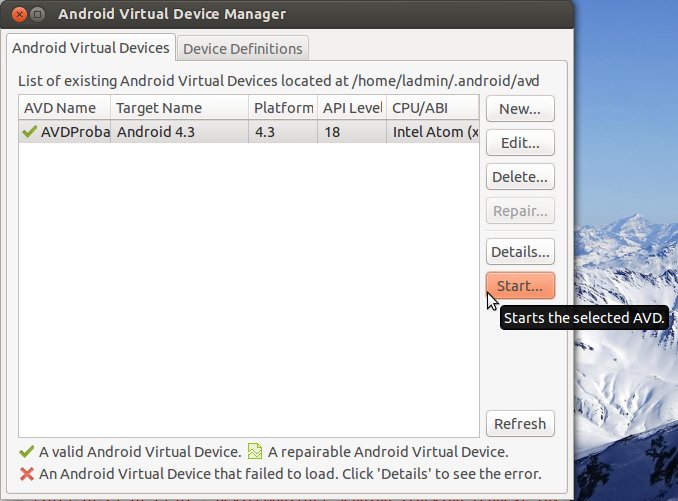Click the red X failed-to-load legend icon
The height and width of the screenshot is (501, 678).
26,474
